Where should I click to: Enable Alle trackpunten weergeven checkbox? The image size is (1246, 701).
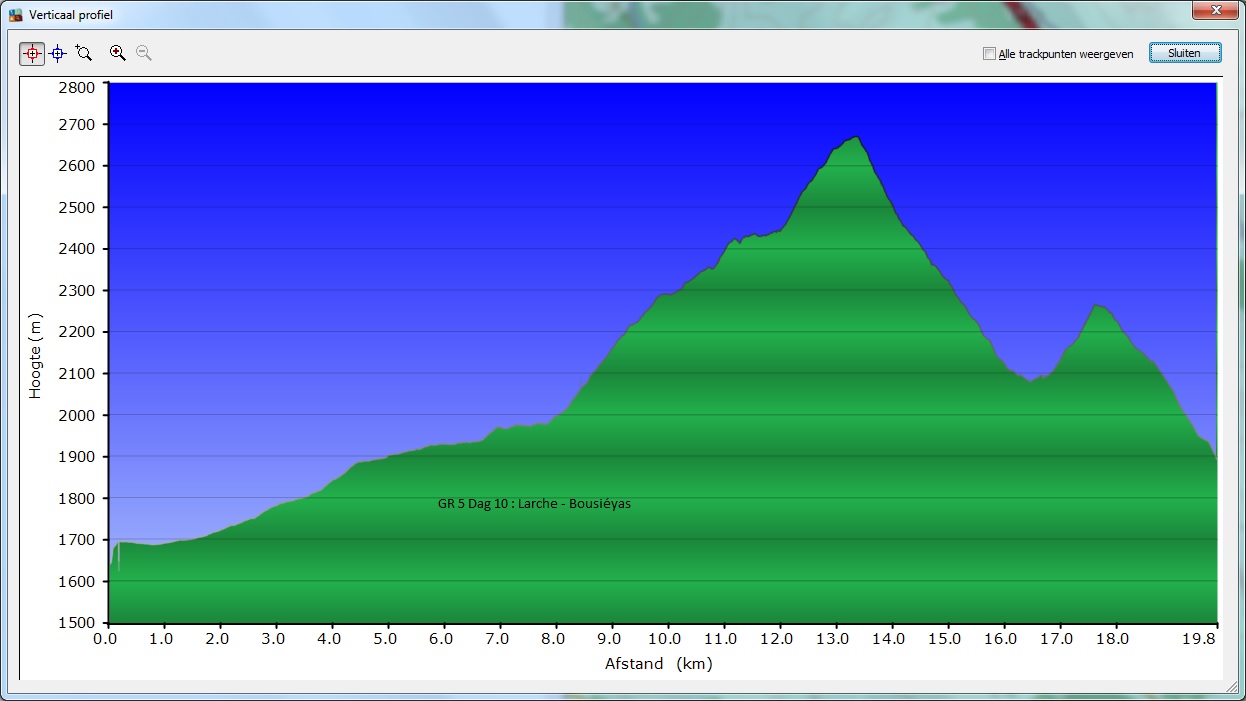point(989,54)
